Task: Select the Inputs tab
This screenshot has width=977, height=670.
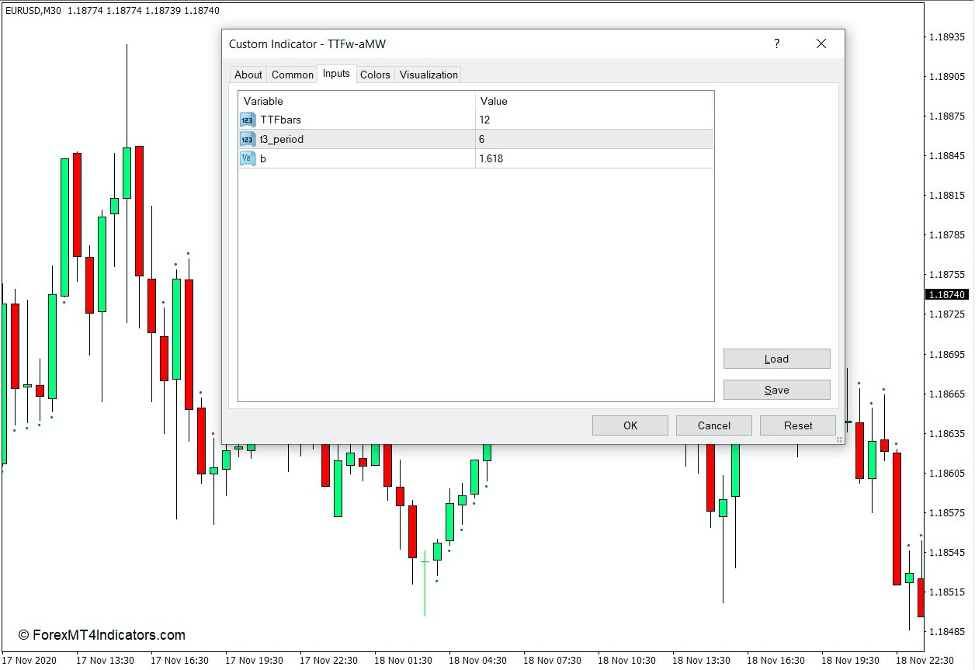Action: tap(336, 74)
